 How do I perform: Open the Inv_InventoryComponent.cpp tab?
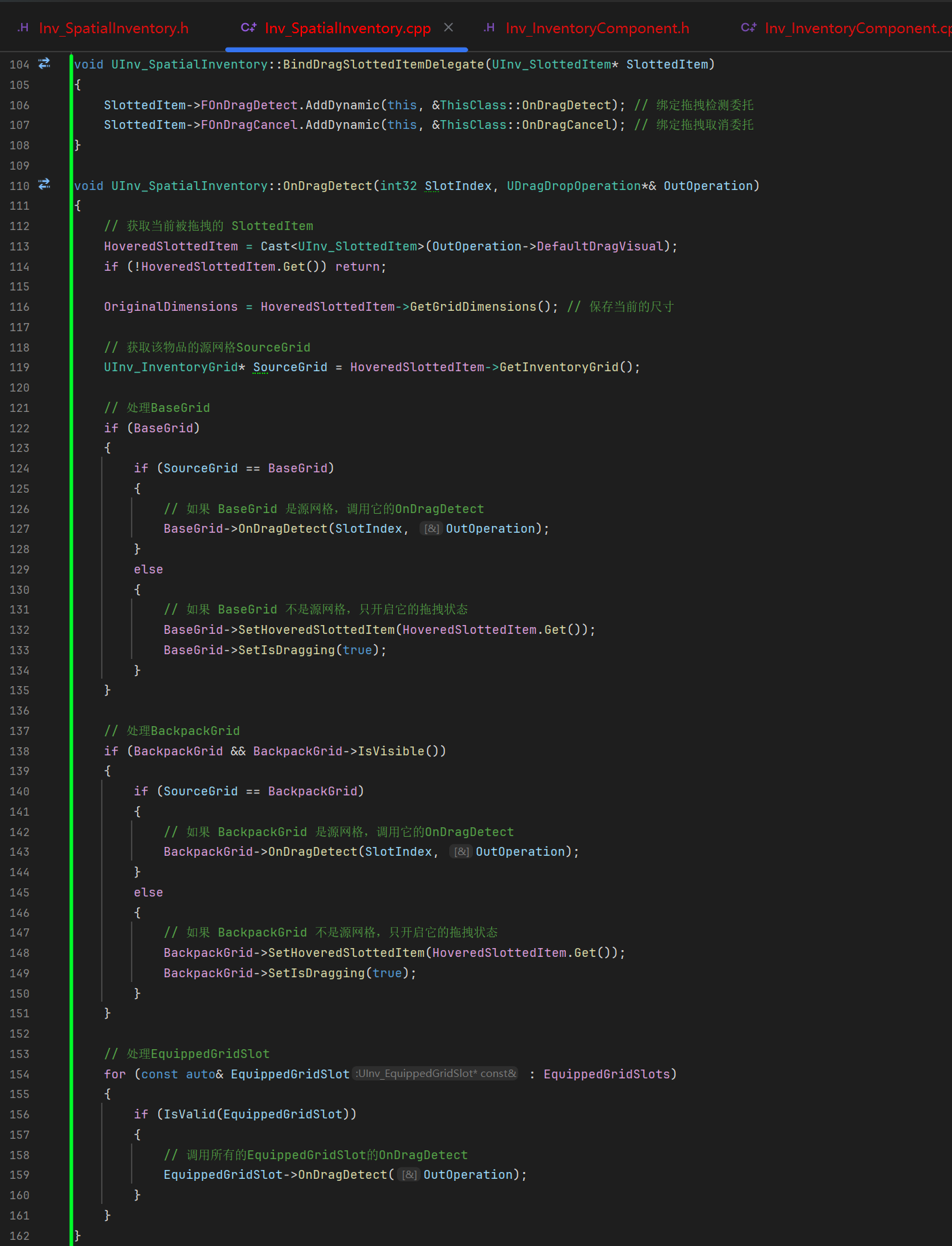coord(858,28)
